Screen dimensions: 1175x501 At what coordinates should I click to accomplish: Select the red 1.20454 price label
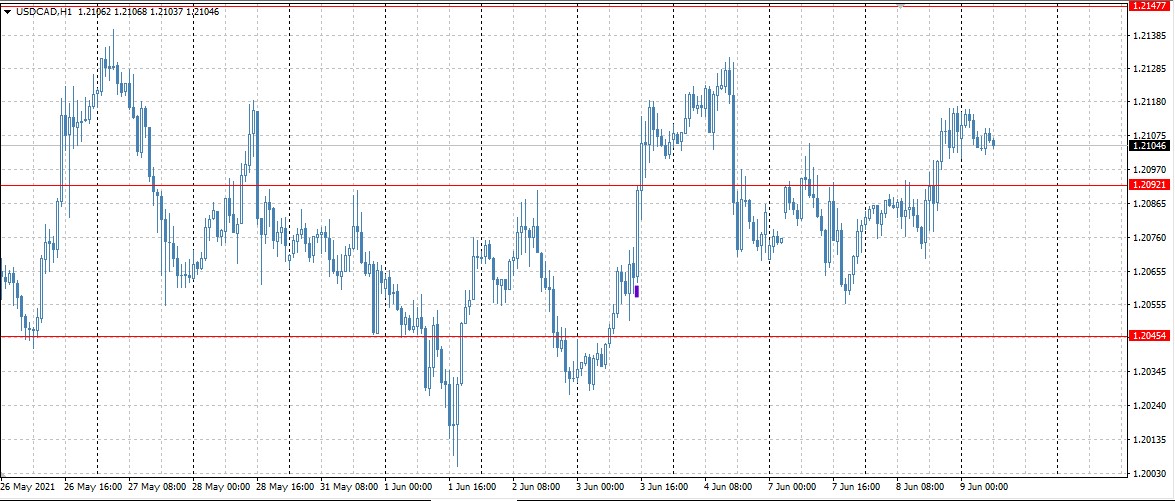1149,336
